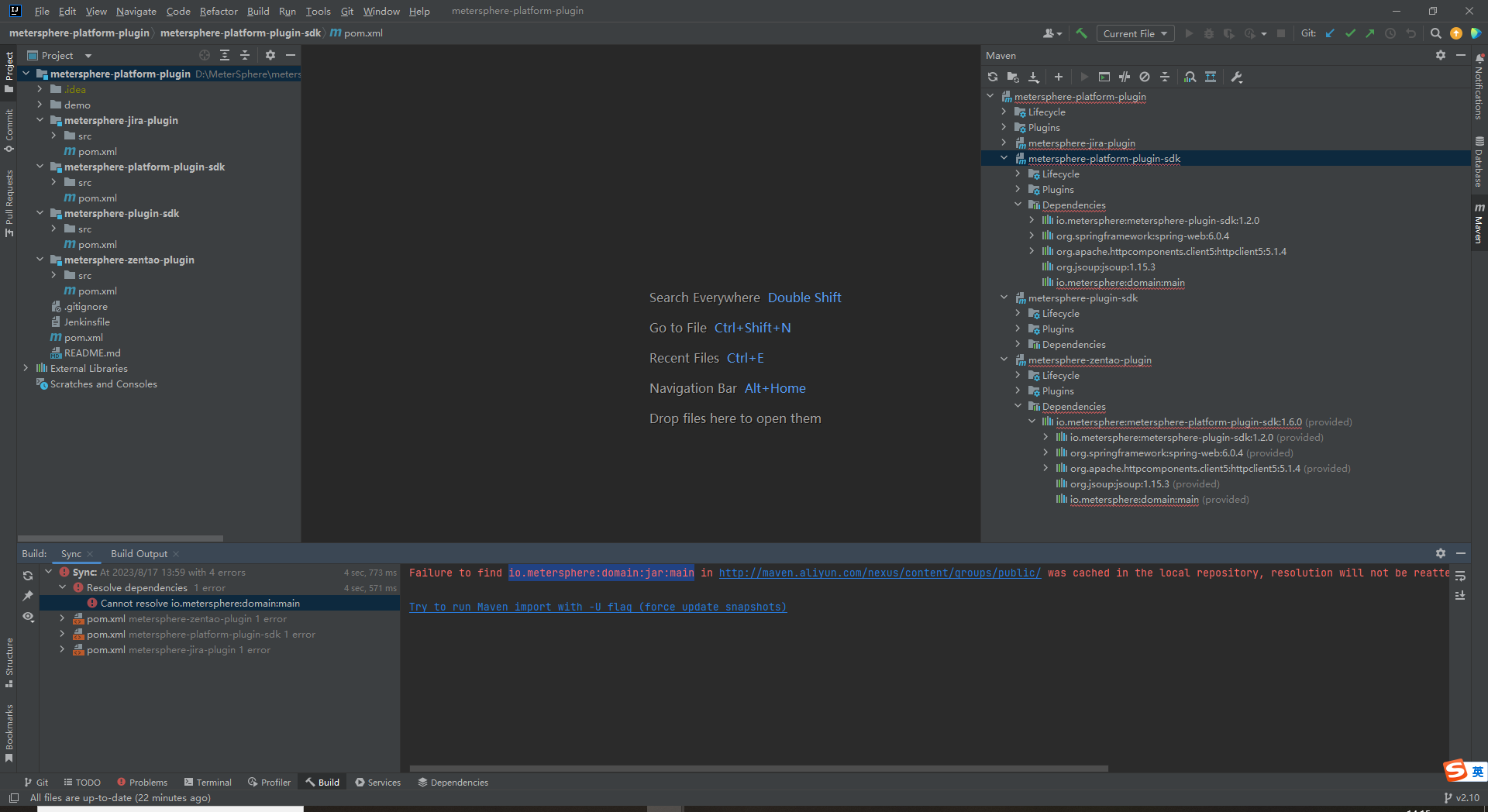Show Dependency Analyzer in the Maven toolbar
Screen dimensions: 1488x812
click(1190, 77)
